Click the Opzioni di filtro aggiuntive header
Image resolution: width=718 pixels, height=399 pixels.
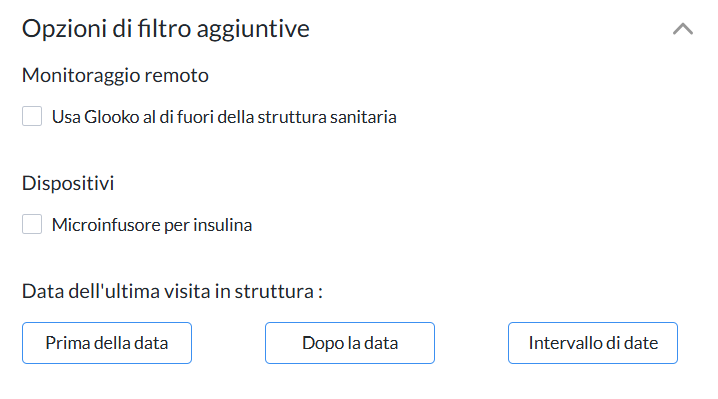(x=166, y=28)
